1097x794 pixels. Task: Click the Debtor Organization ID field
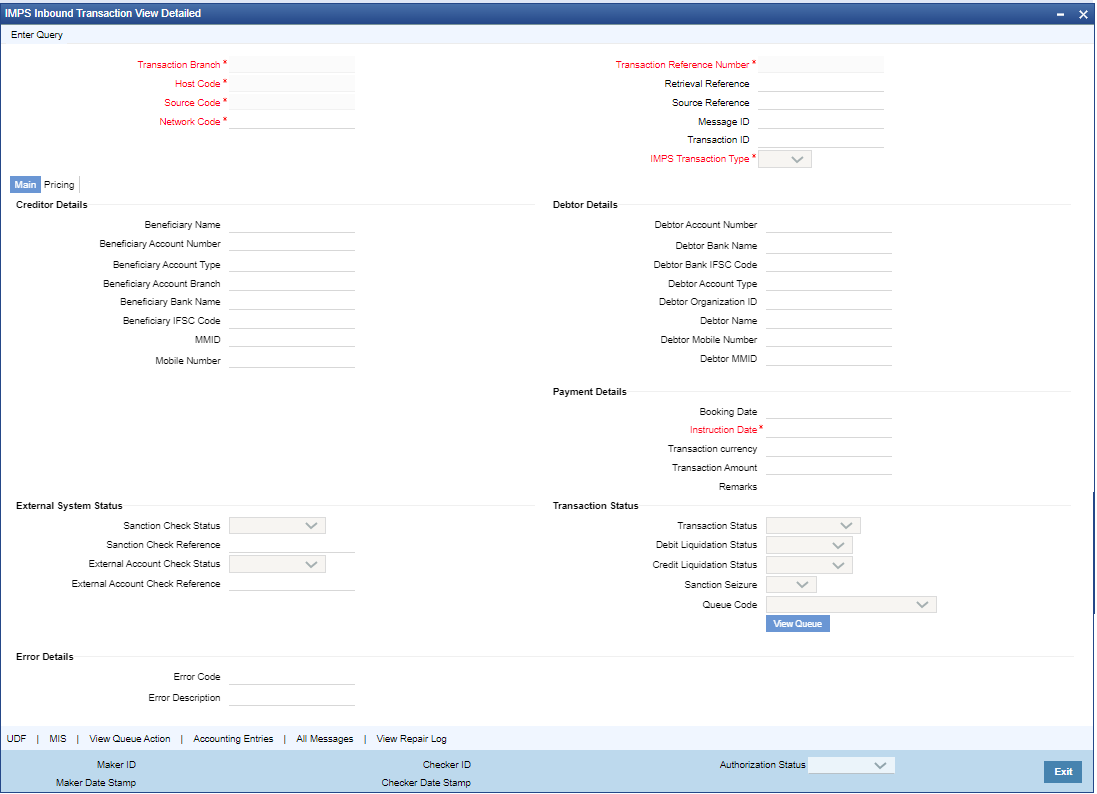pos(829,302)
